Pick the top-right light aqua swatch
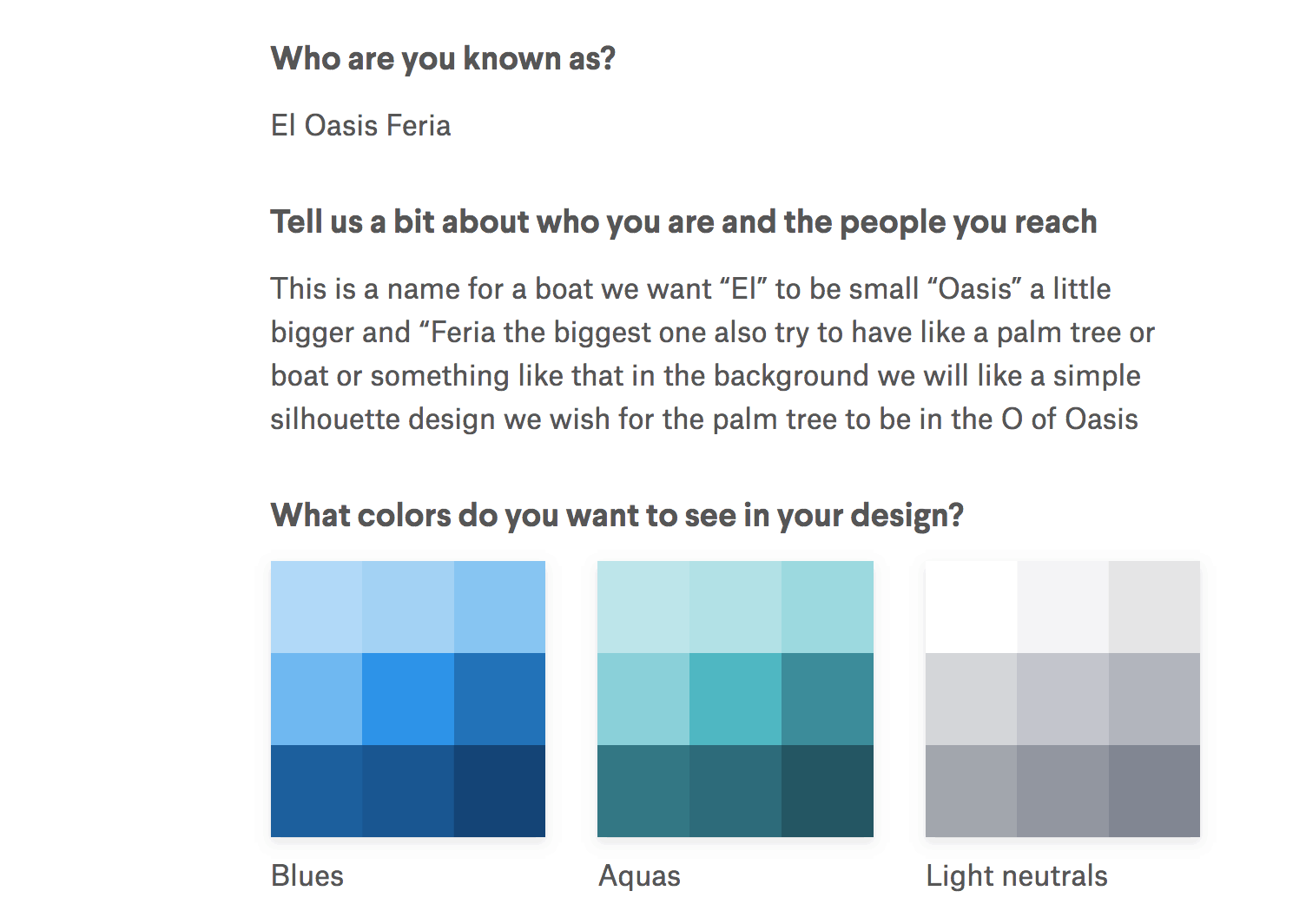Viewport: 1306px width, 924px height. click(828, 607)
